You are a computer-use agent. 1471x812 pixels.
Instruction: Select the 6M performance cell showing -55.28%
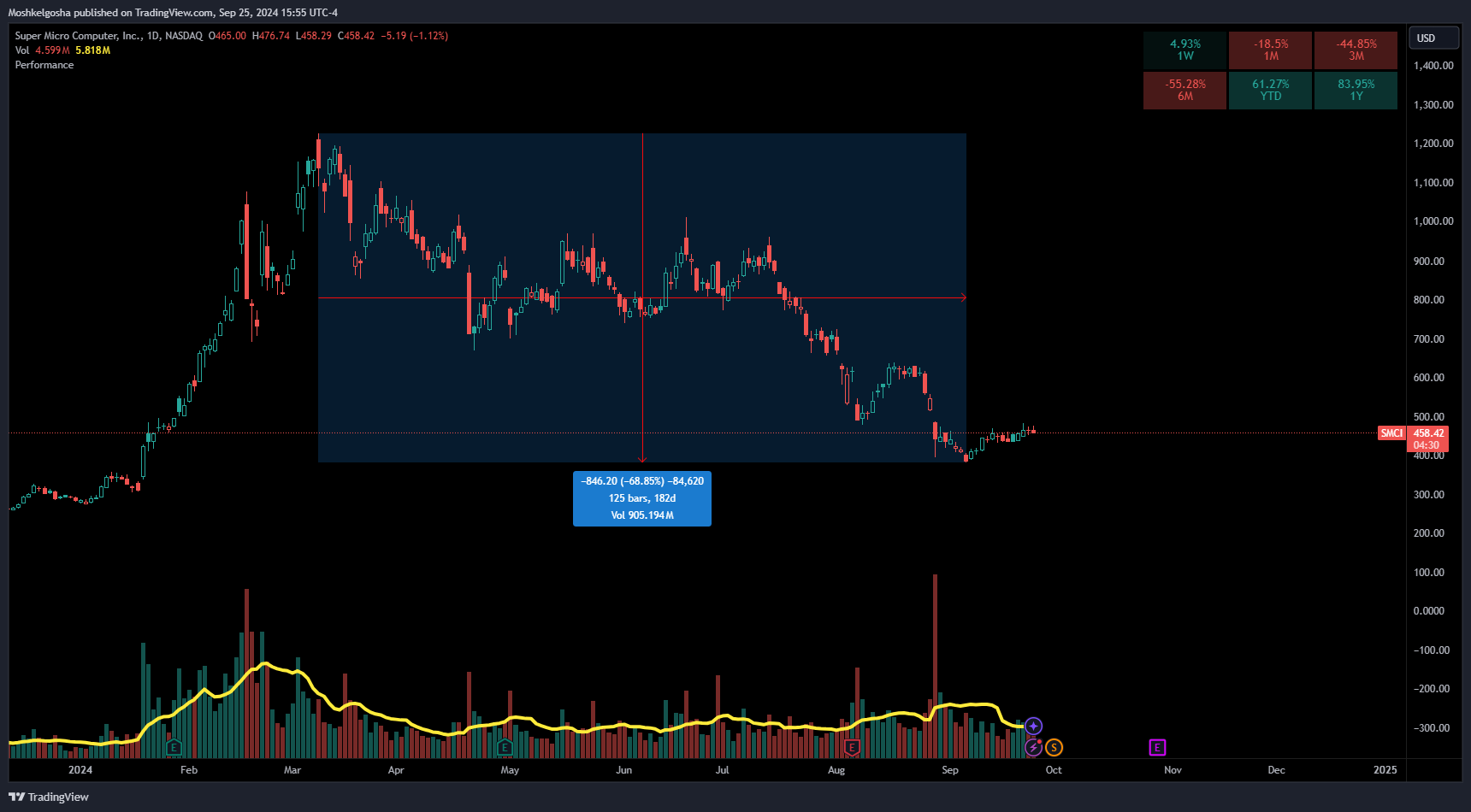1185,91
